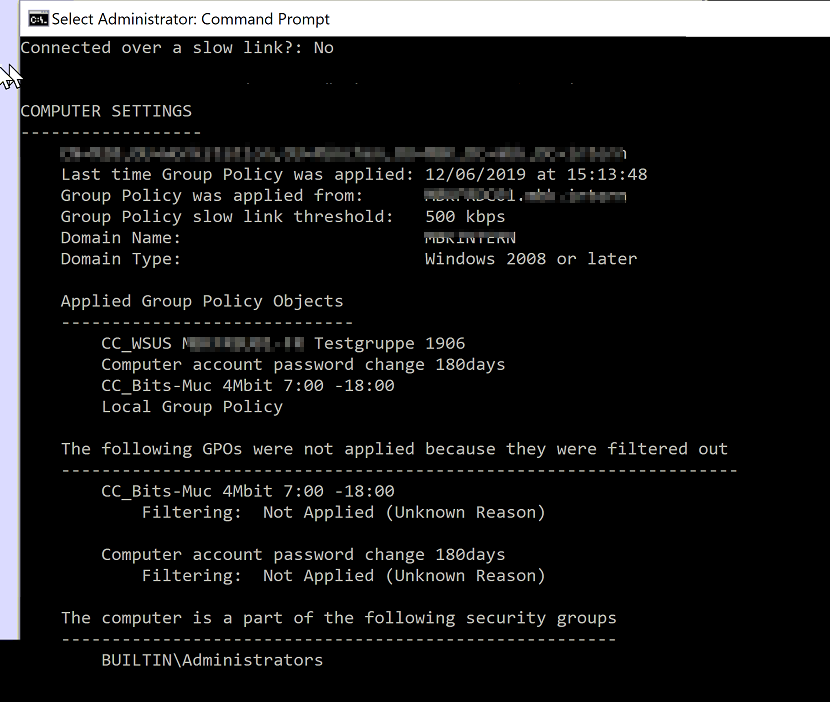The image size is (830, 702).
Task: Click the 'Domain Name:' label
Action: 120,238
